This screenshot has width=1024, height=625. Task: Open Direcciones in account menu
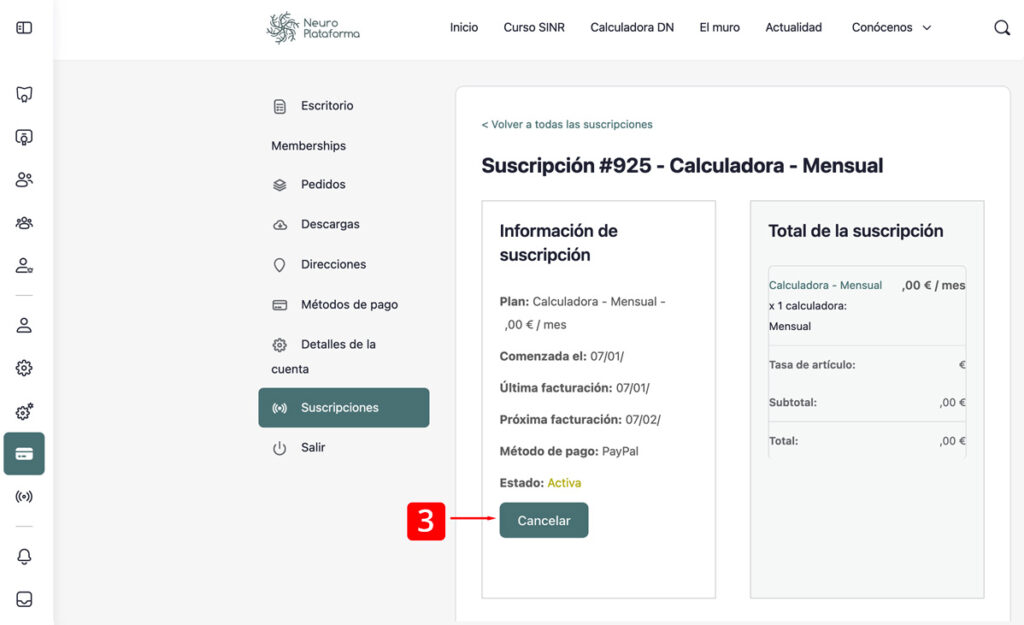pos(333,264)
